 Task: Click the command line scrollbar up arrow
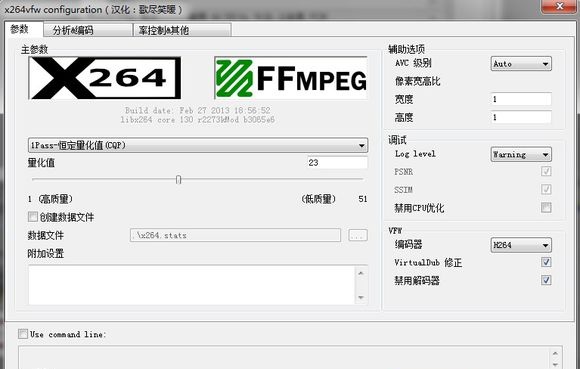(x=555, y=353)
